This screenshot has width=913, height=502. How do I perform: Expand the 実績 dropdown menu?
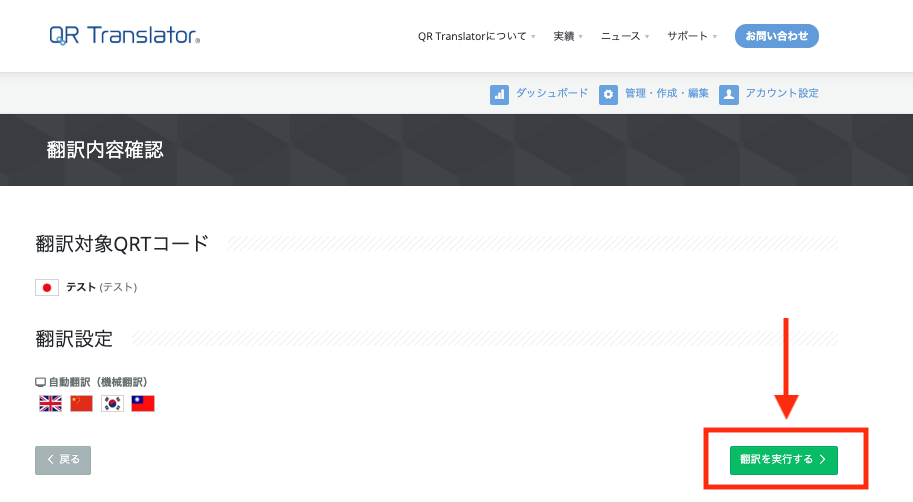click(568, 36)
